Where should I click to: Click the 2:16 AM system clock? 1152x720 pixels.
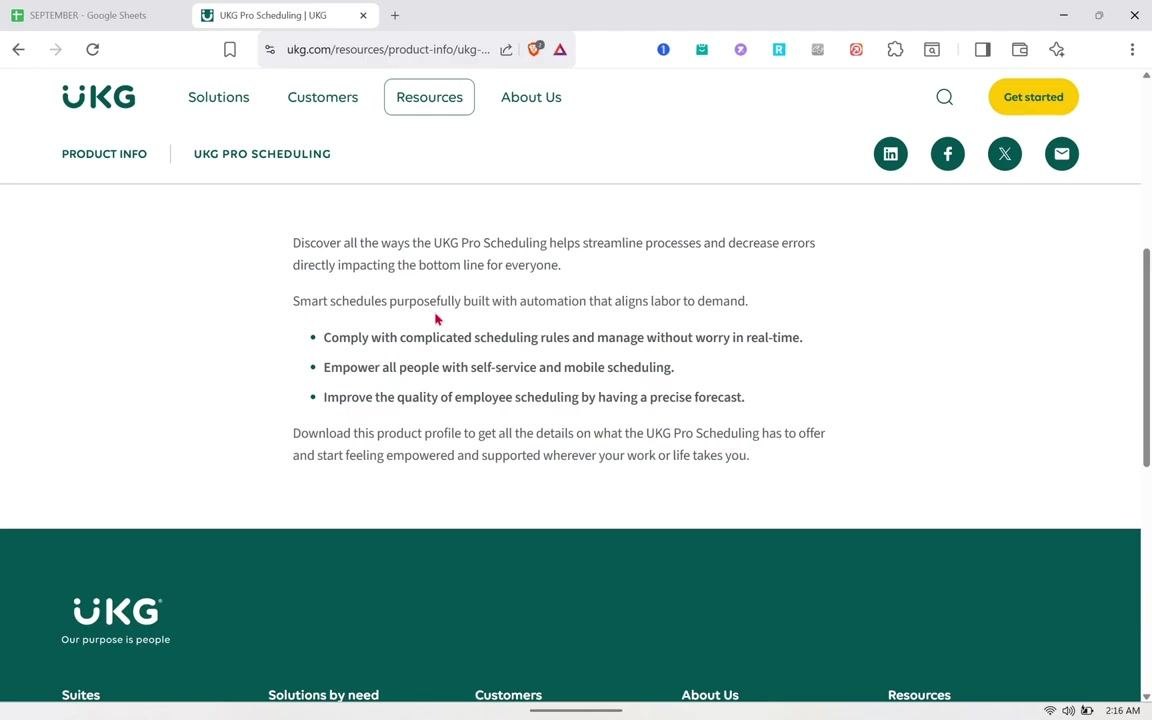[x=1123, y=710]
